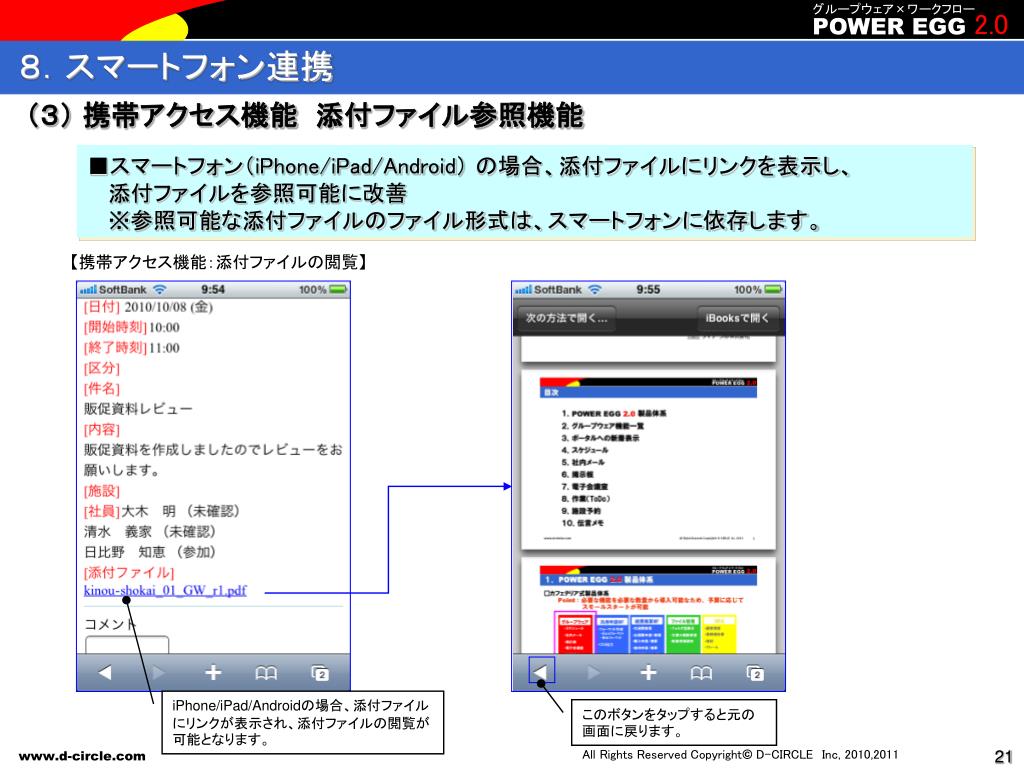Tap the 次の方法で開く… button
The height and width of the screenshot is (768, 1024).
click(x=566, y=318)
